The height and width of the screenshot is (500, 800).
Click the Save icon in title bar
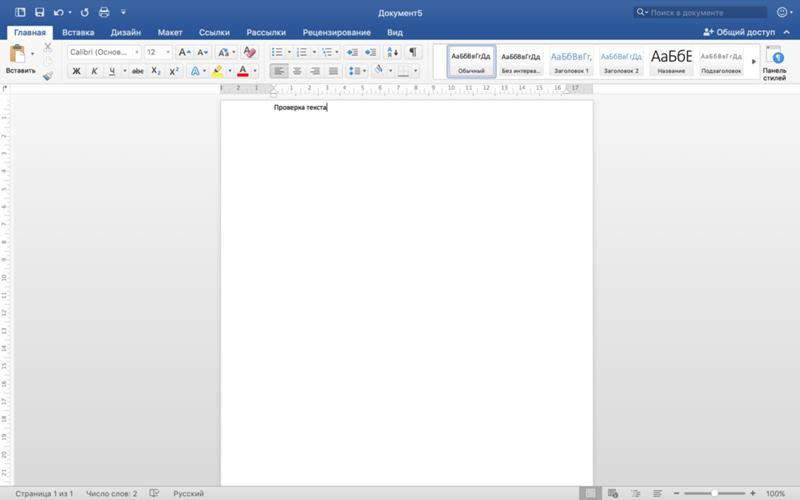(x=39, y=13)
